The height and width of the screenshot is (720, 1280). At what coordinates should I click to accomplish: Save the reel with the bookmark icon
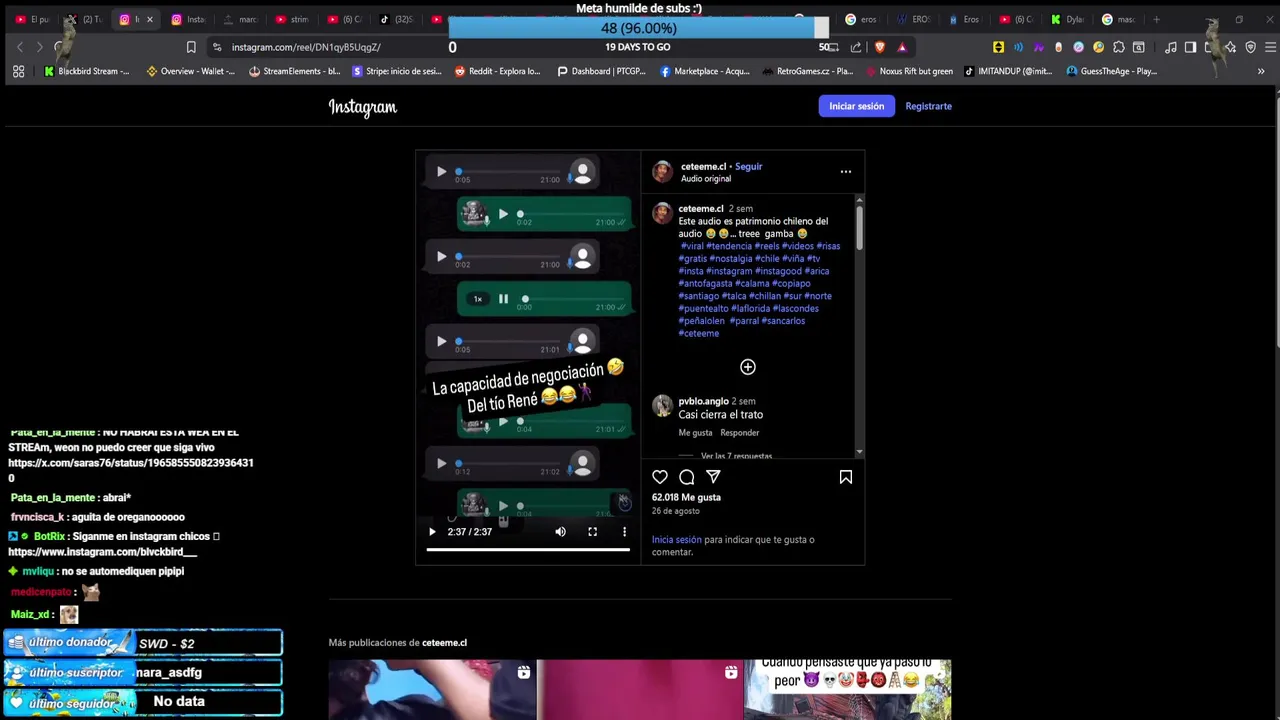tap(846, 477)
